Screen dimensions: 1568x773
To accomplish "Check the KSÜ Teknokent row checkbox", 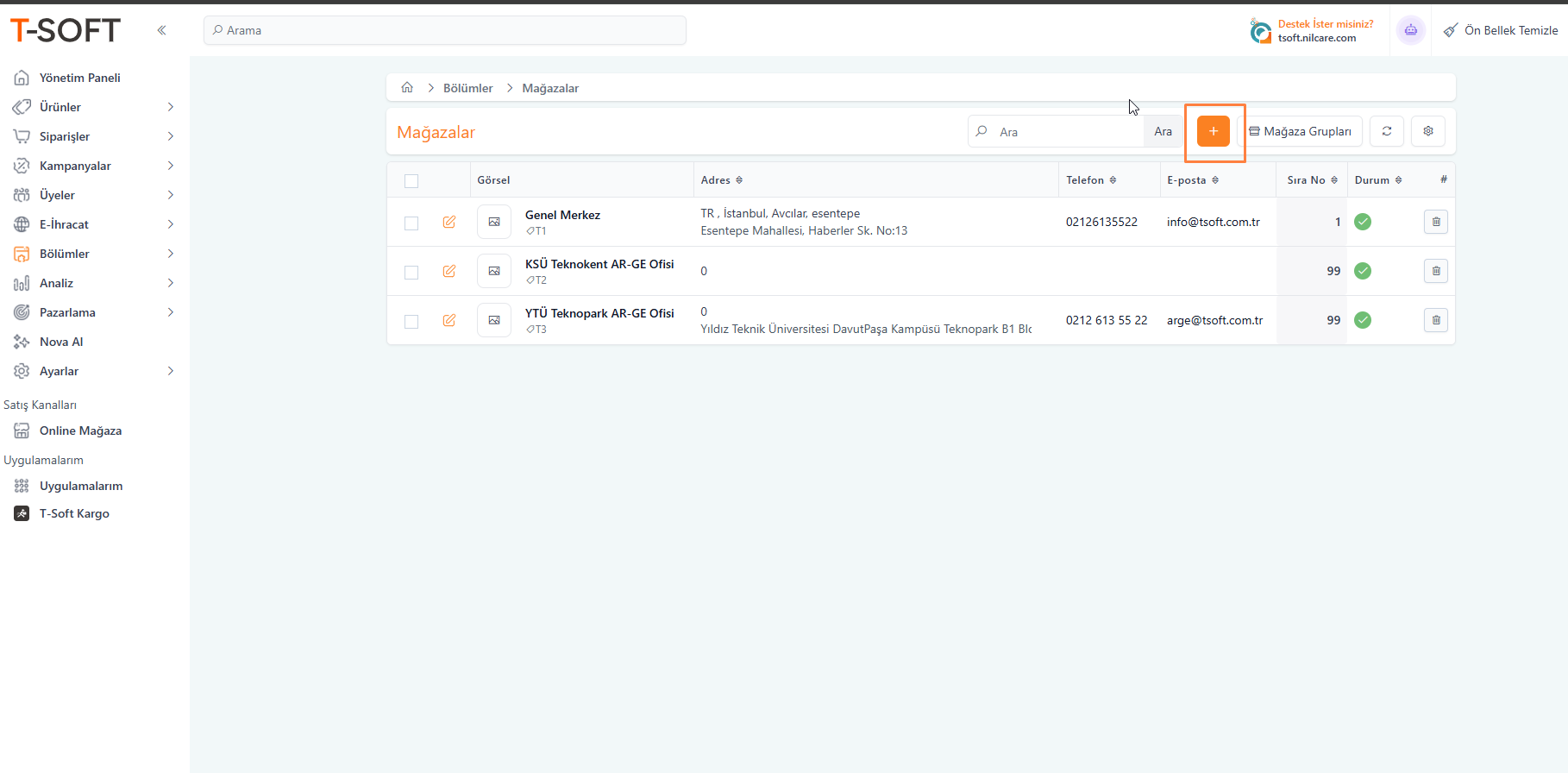I will (x=411, y=273).
